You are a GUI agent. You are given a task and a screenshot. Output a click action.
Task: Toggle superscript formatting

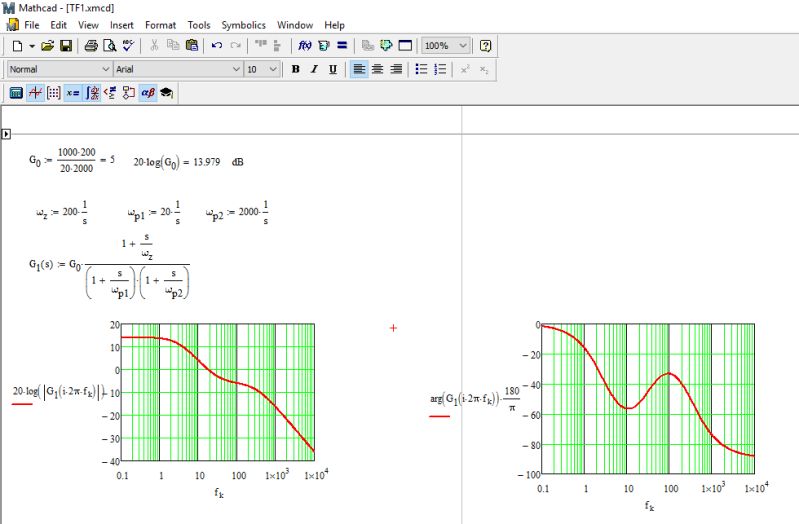465,69
